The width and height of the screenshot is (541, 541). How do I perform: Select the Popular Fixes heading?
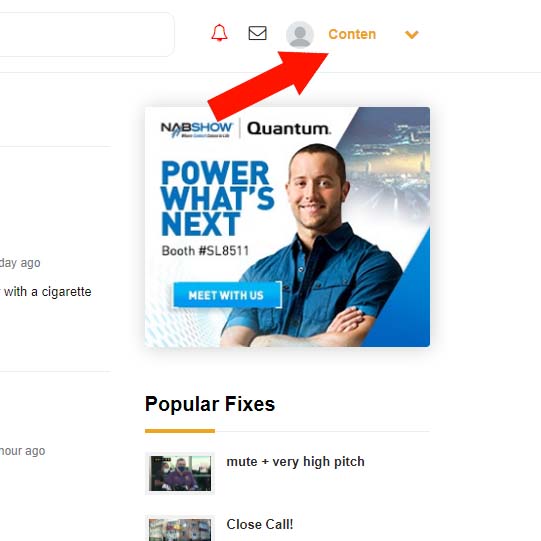point(210,404)
